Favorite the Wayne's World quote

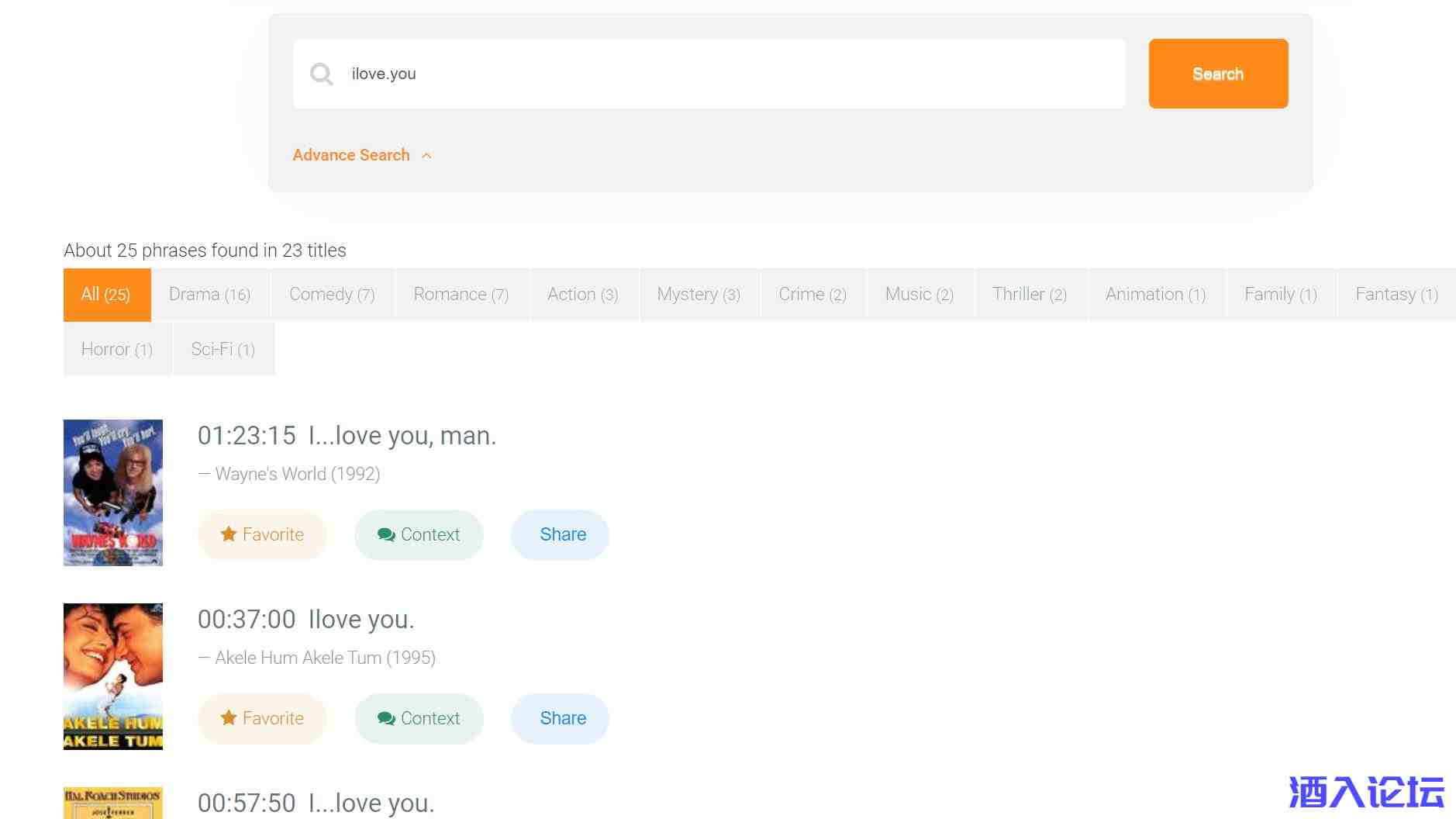click(x=262, y=534)
